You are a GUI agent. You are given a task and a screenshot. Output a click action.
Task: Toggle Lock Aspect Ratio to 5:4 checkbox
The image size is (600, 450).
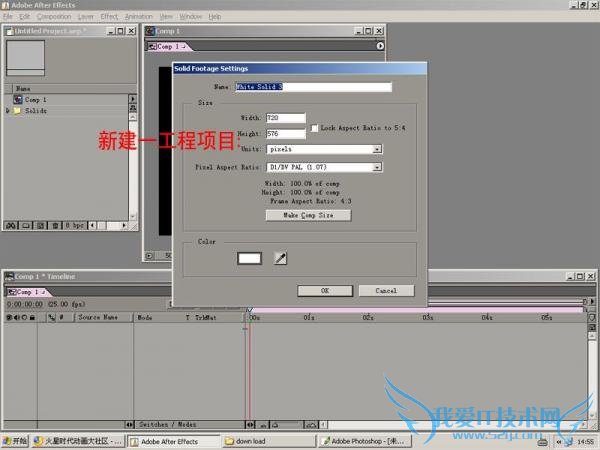coord(314,128)
